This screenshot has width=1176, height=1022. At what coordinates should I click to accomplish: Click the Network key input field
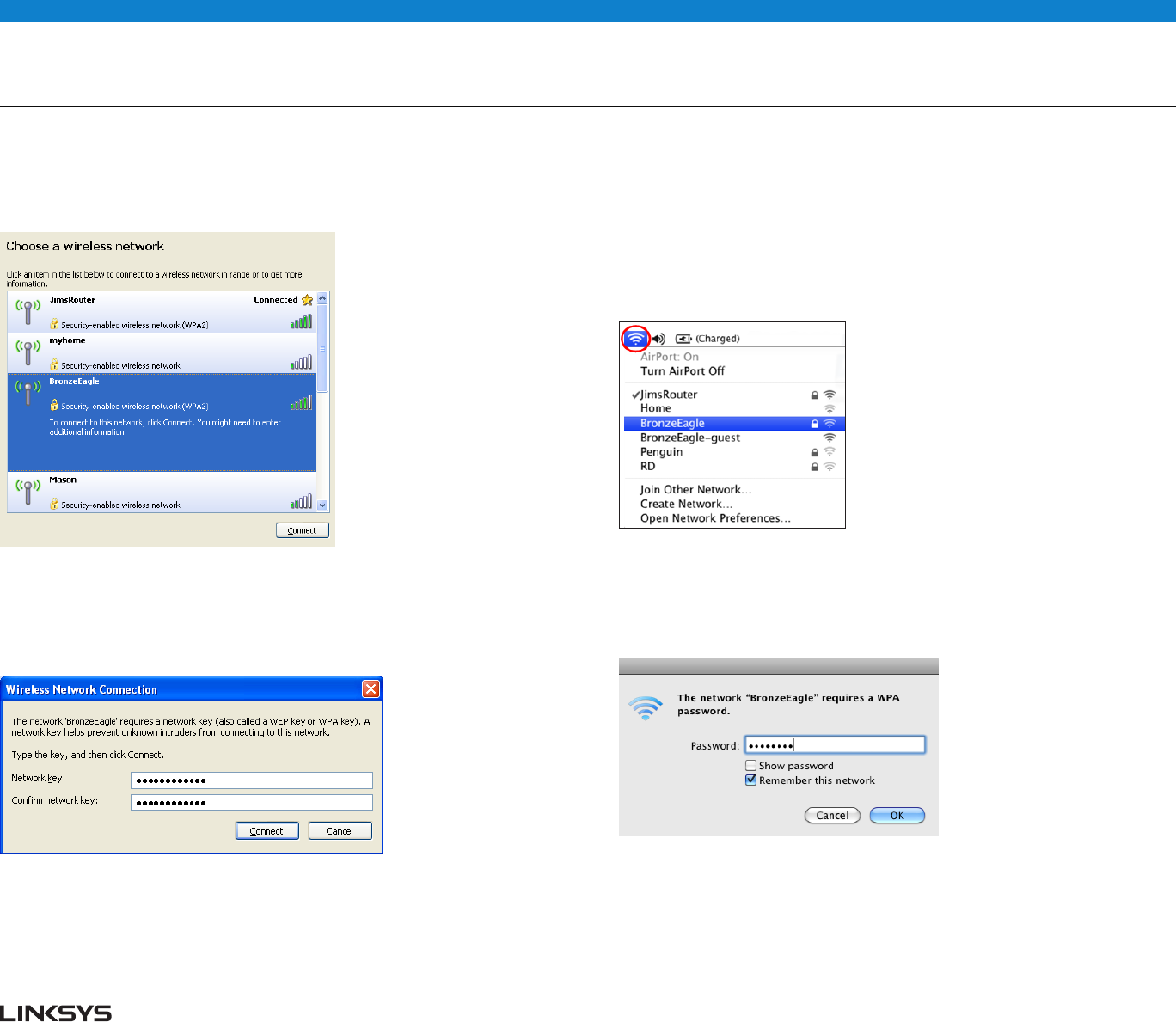252,780
